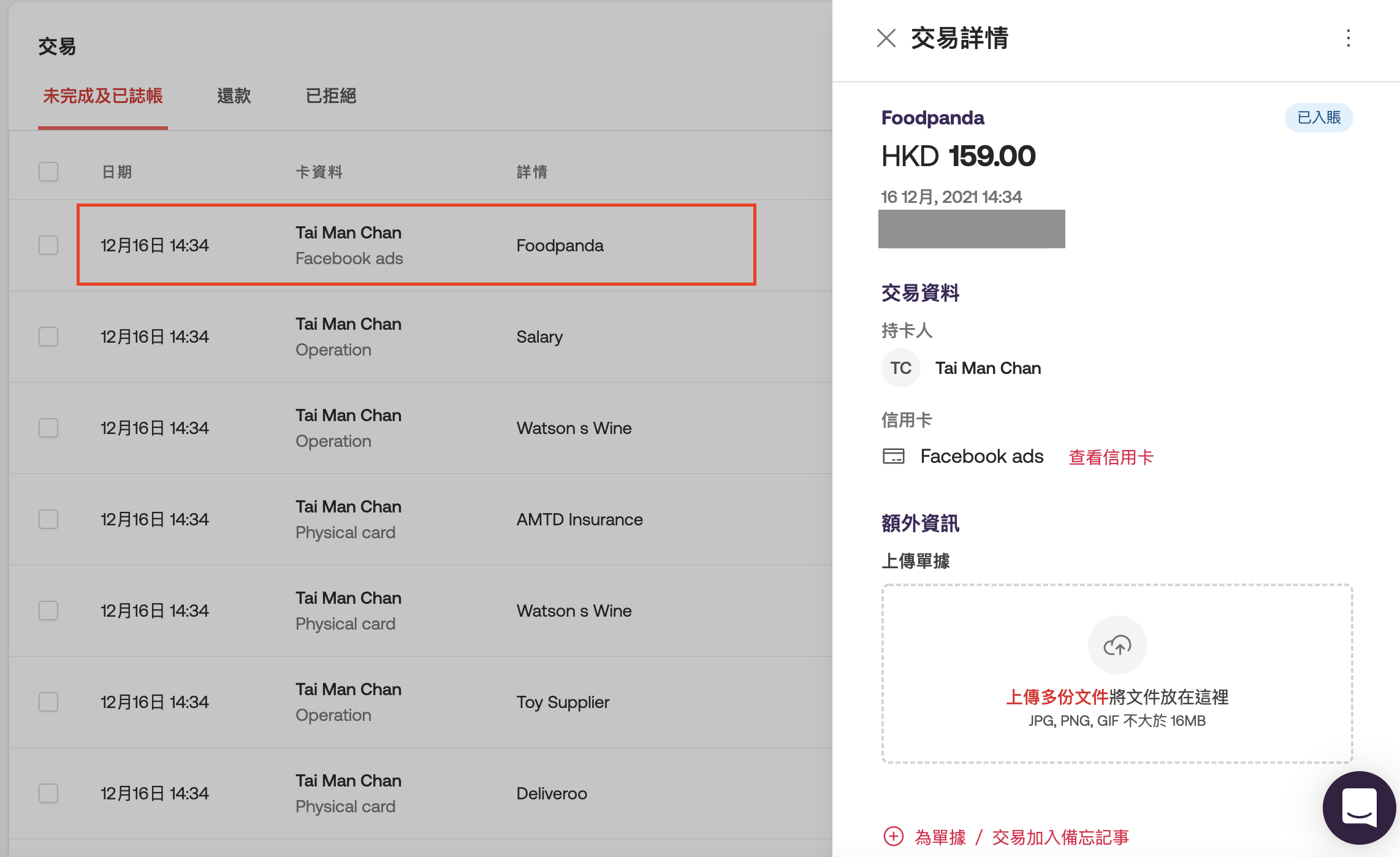Click the cloud upload icon

1117,645
